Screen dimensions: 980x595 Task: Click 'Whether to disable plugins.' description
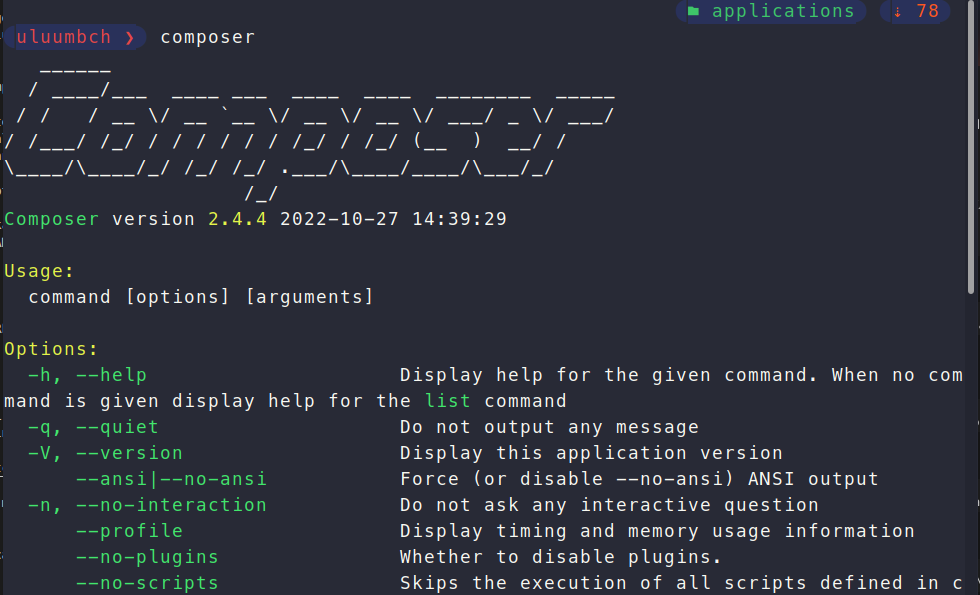pyautogui.click(x=561, y=557)
